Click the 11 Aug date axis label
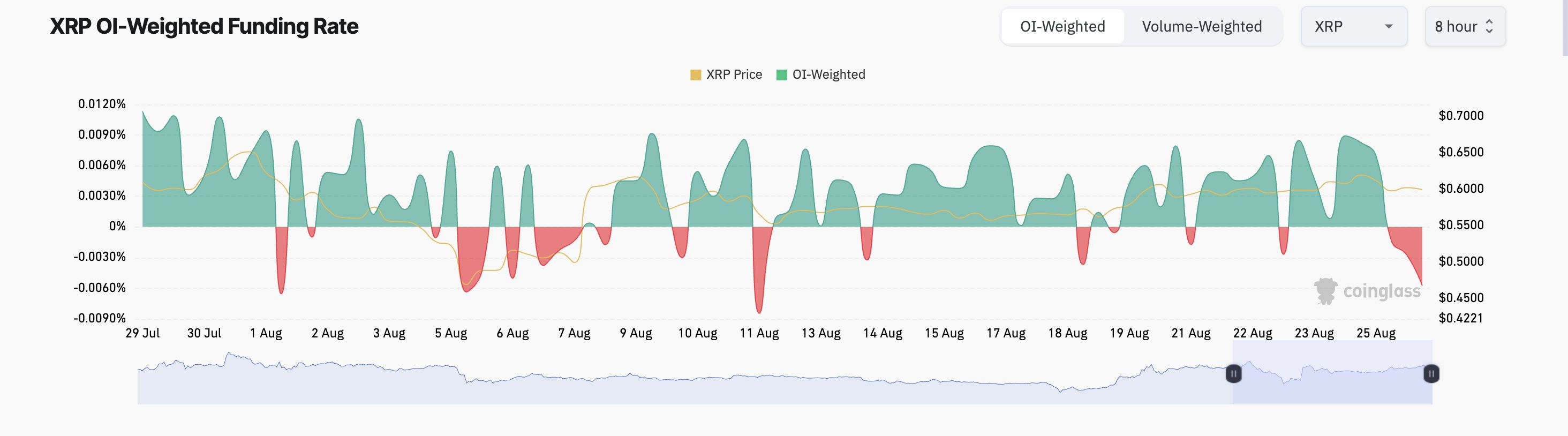Image resolution: width=1568 pixels, height=436 pixels. (x=759, y=333)
